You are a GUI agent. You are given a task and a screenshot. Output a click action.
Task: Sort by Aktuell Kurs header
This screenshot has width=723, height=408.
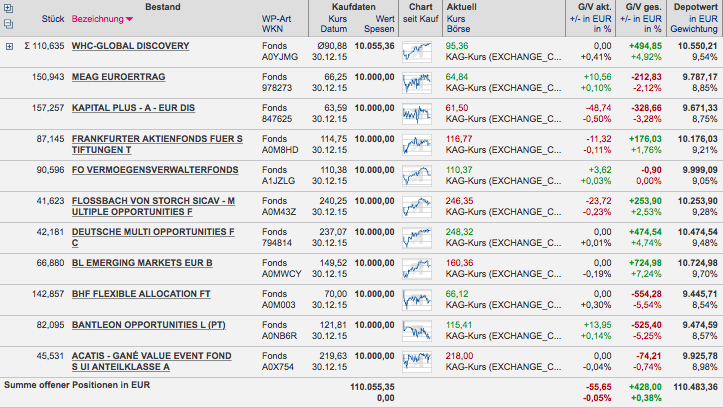tap(456, 19)
